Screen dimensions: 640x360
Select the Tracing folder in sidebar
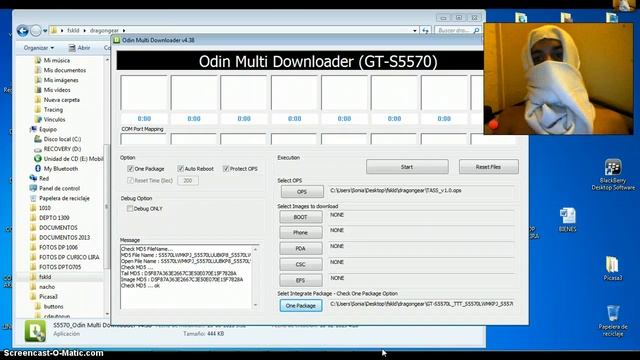(x=53, y=110)
